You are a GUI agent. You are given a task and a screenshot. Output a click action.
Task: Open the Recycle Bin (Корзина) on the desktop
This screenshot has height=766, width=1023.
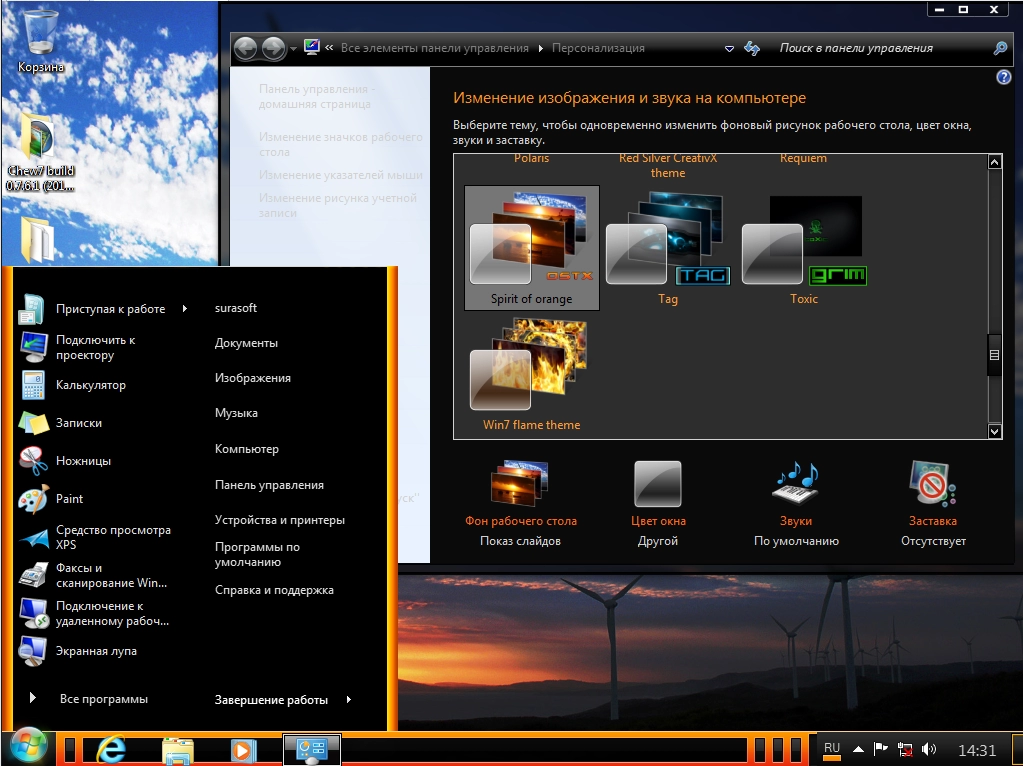[x=40, y=35]
